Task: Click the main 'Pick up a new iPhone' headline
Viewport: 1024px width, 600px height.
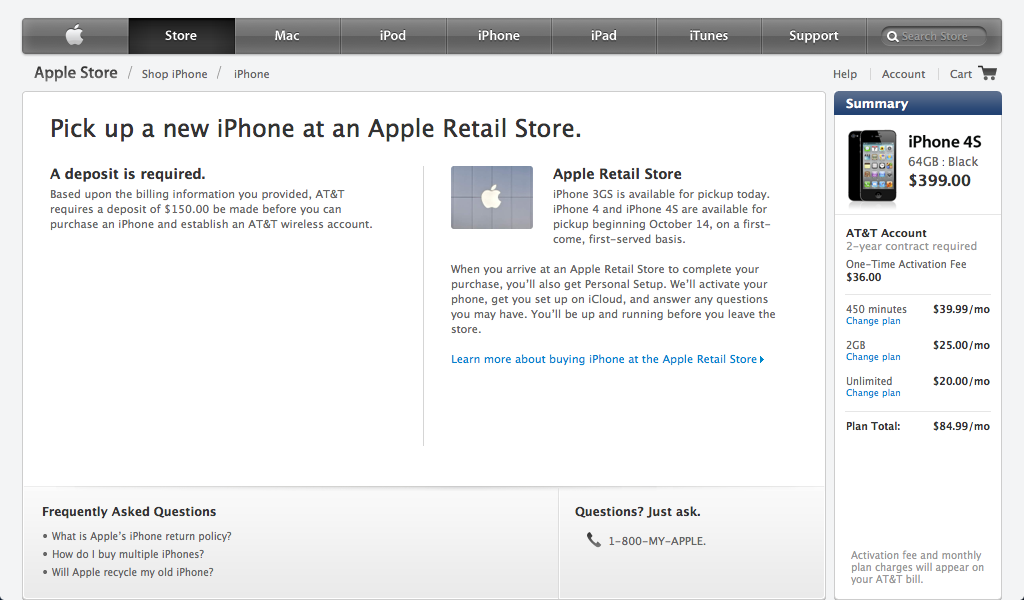Action: [315, 128]
